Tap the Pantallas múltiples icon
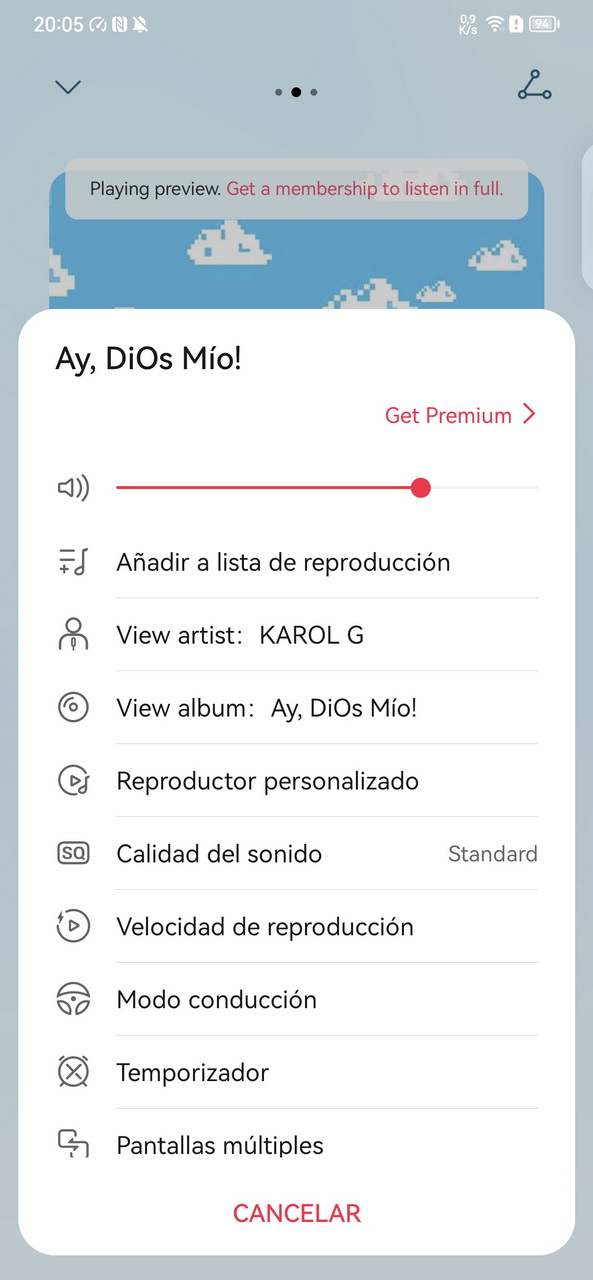The image size is (593, 1280). (x=73, y=1144)
